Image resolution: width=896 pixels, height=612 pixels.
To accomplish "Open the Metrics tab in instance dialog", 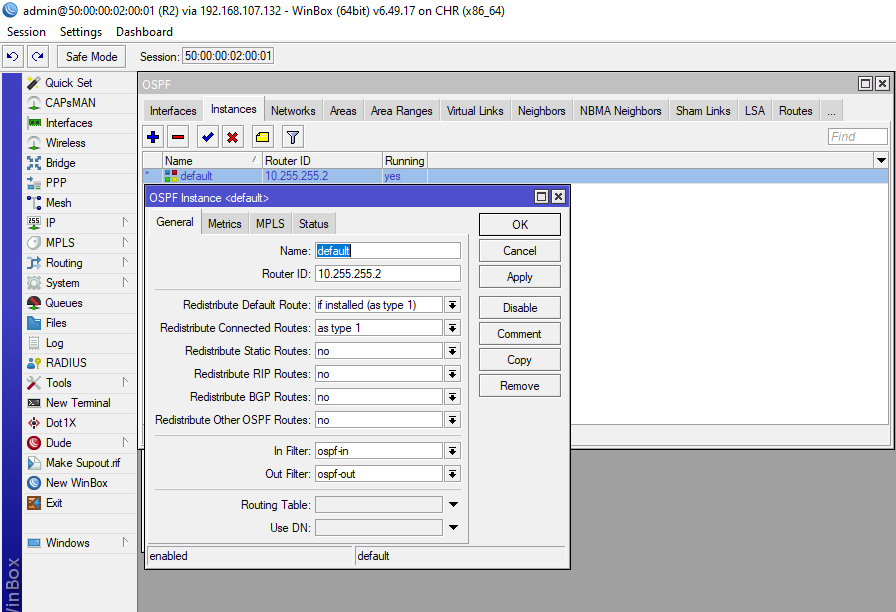I will (224, 222).
